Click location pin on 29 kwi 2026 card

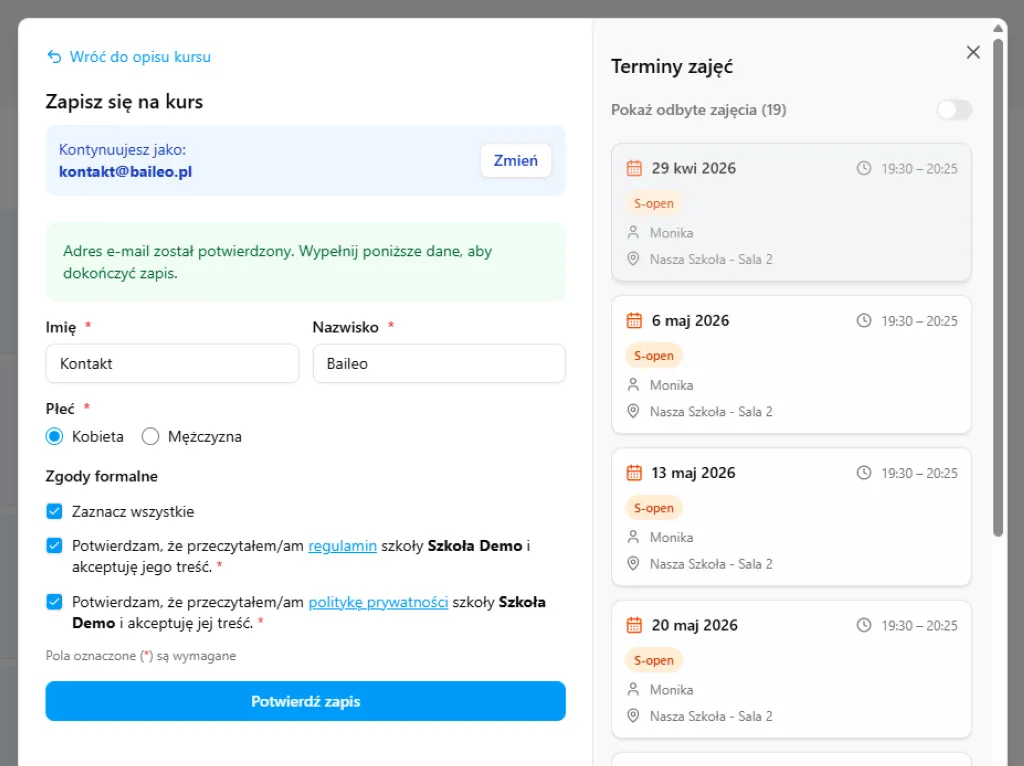633,259
